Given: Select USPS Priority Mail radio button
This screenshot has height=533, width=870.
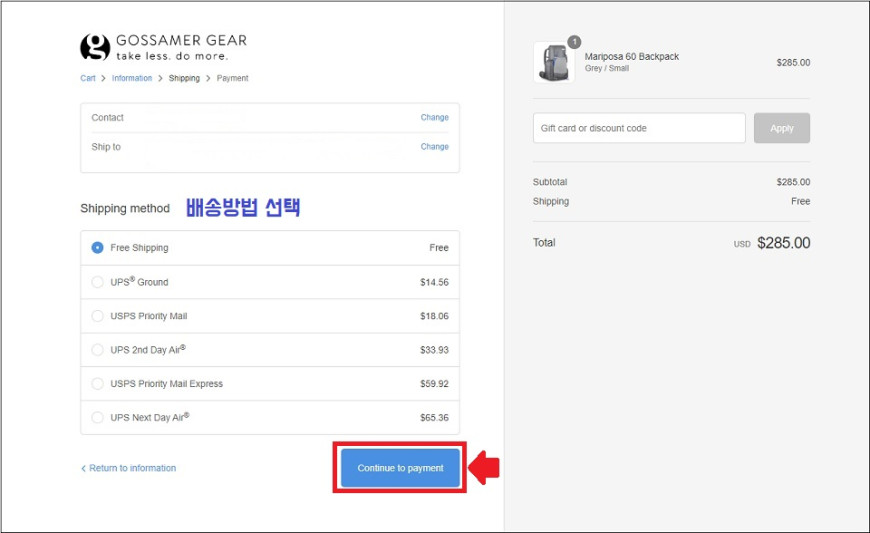Looking at the screenshot, I should click(x=97, y=316).
